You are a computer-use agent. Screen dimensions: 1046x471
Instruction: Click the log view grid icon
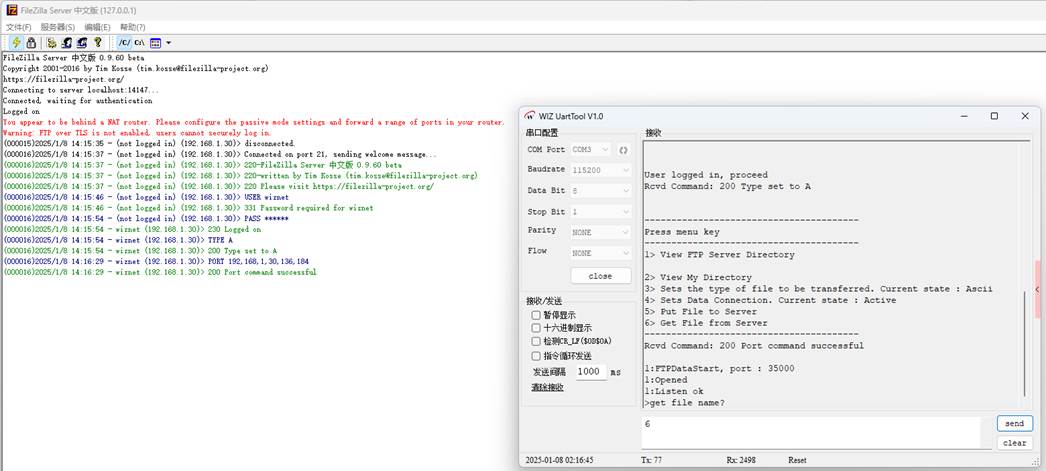156,43
